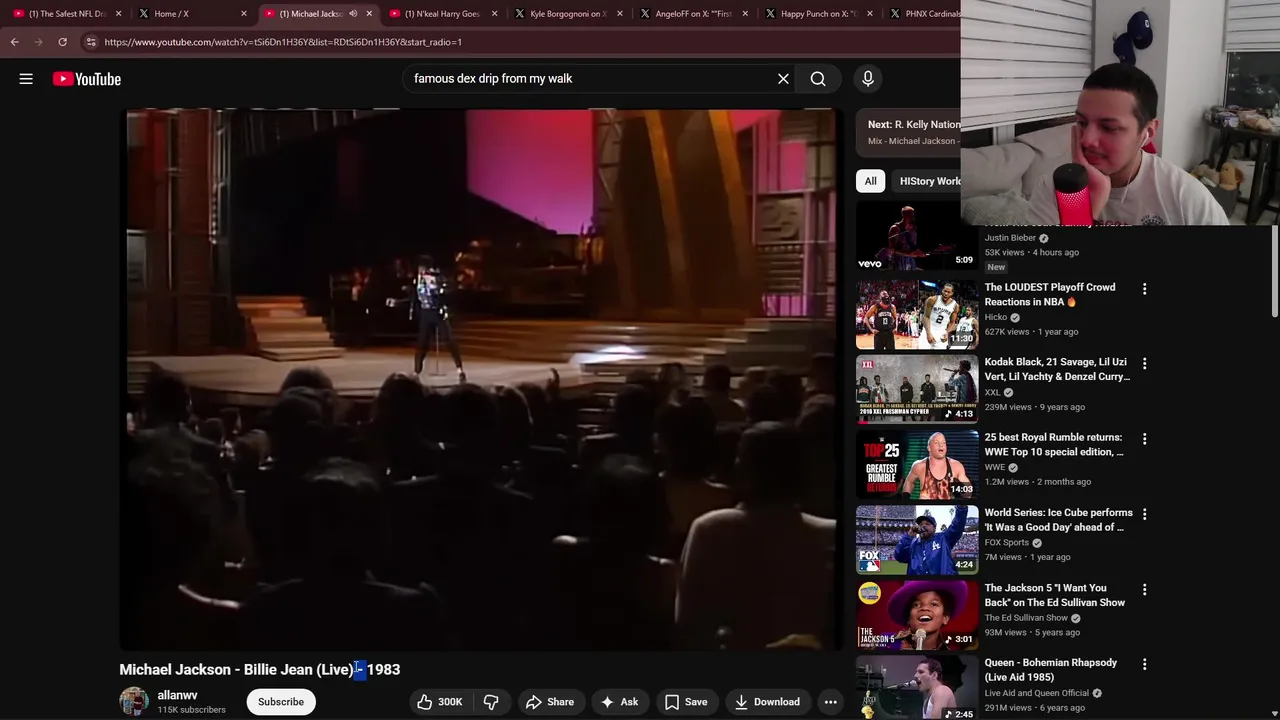Open the Hicko channel name
1280x720 pixels.
[996, 317]
